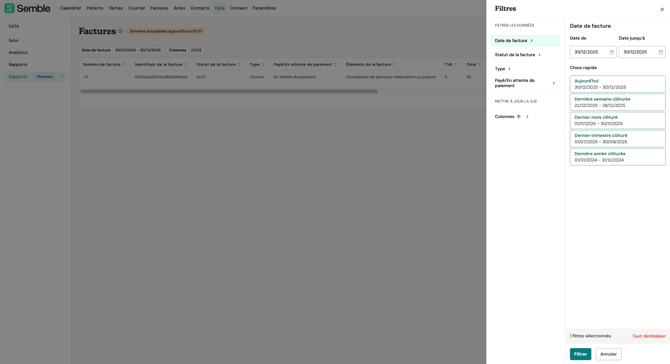Open the Calendrier menu
The width and height of the screenshot is (670, 364).
71,8
